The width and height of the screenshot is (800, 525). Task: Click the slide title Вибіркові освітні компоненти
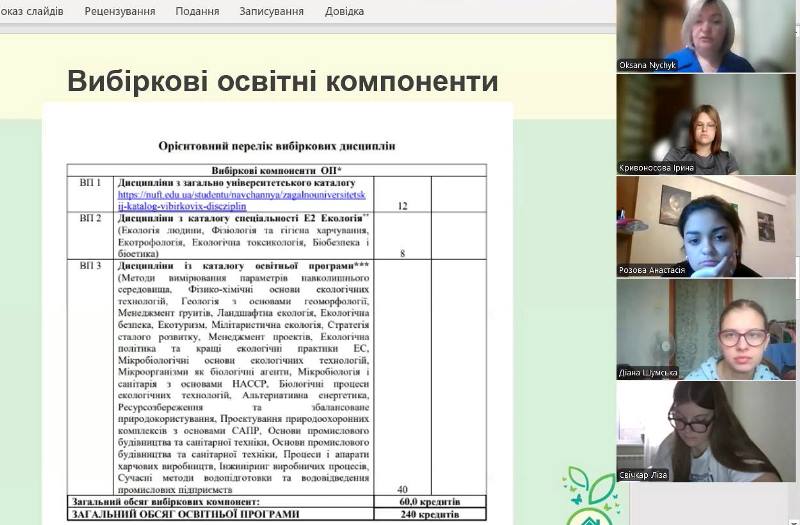click(x=282, y=81)
